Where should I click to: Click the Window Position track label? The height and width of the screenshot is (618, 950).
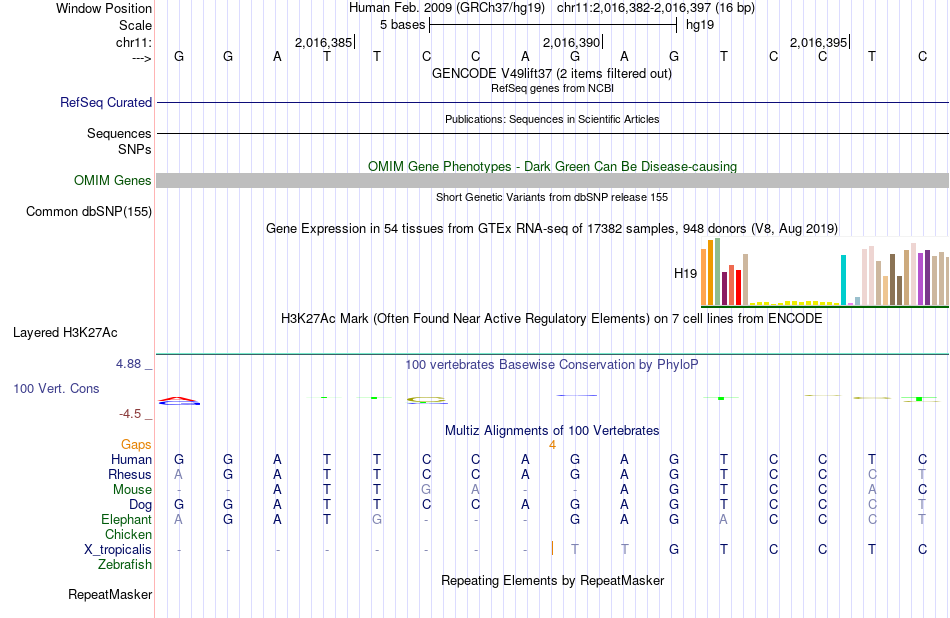104,8
